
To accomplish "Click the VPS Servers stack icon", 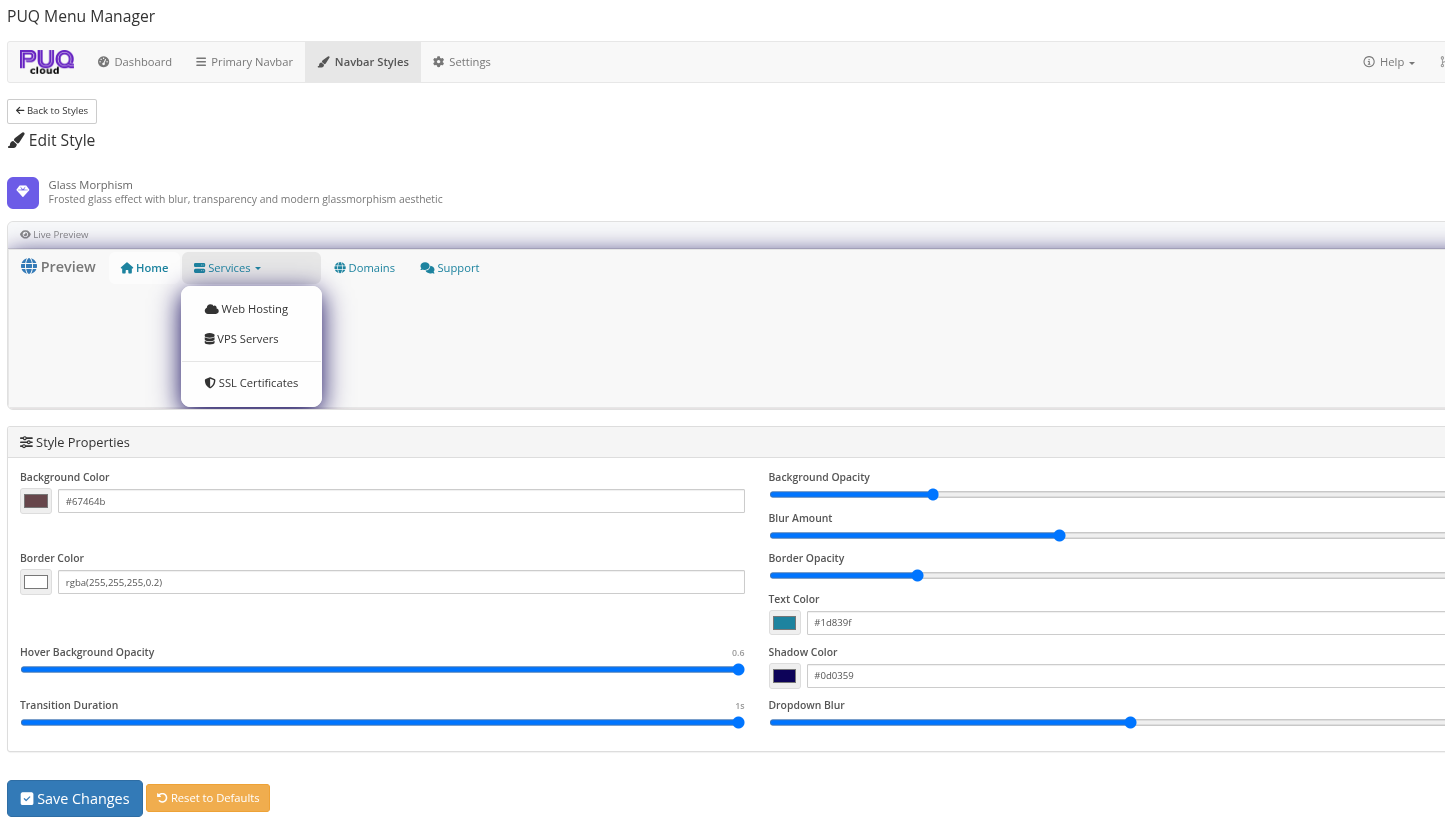I will coord(209,338).
